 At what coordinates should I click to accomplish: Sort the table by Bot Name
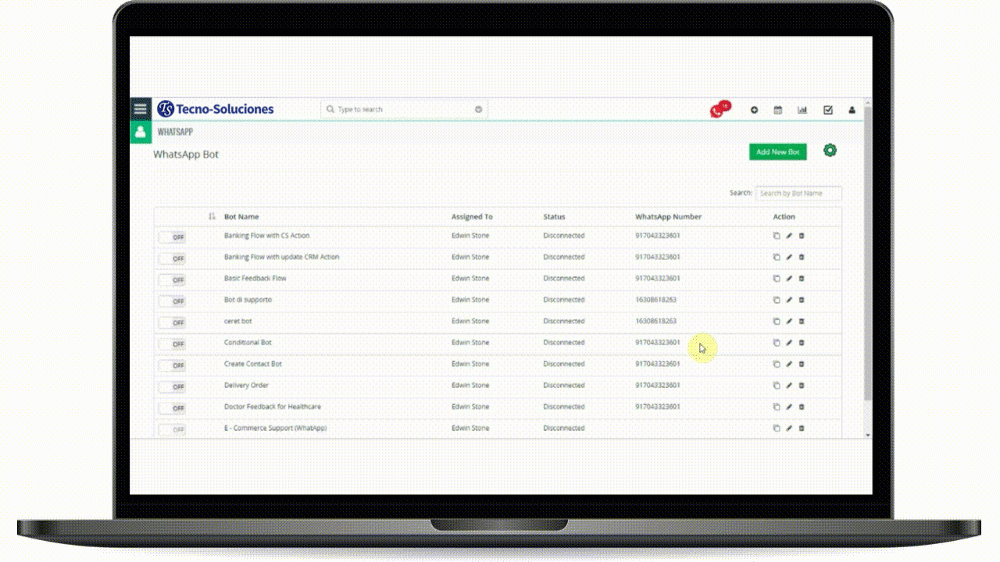click(x=212, y=216)
